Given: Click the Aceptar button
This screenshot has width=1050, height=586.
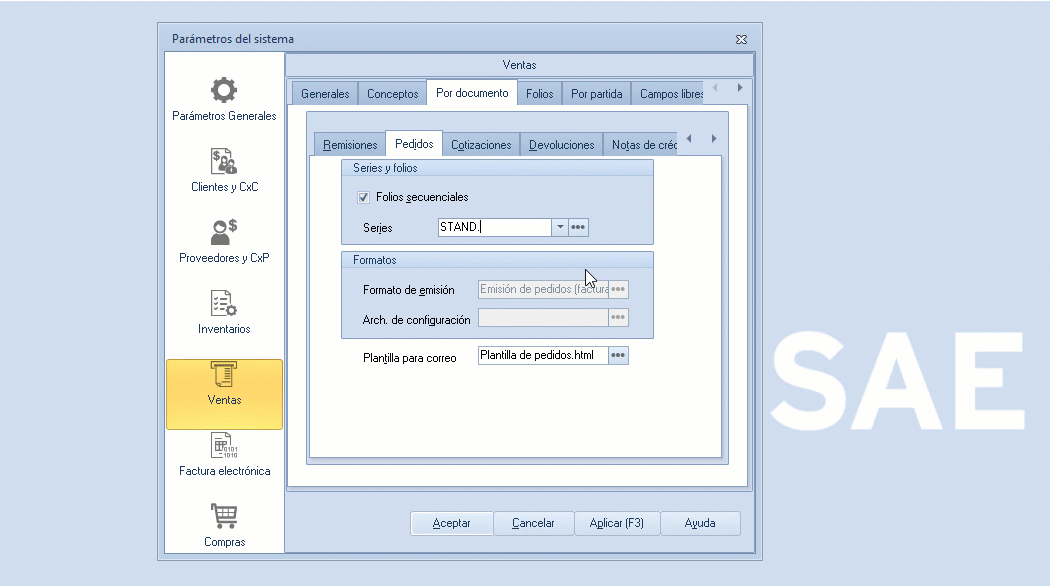Looking at the screenshot, I should [451, 523].
